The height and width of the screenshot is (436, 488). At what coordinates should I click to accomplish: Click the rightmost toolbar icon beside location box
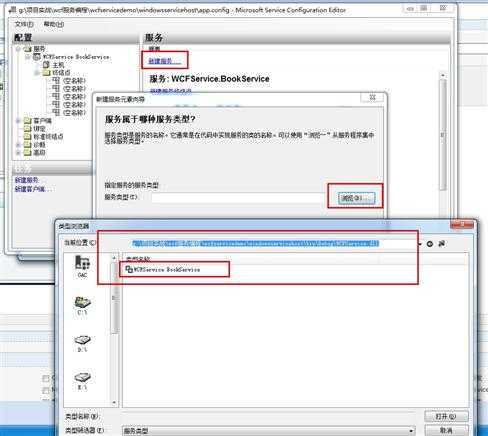[442, 244]
